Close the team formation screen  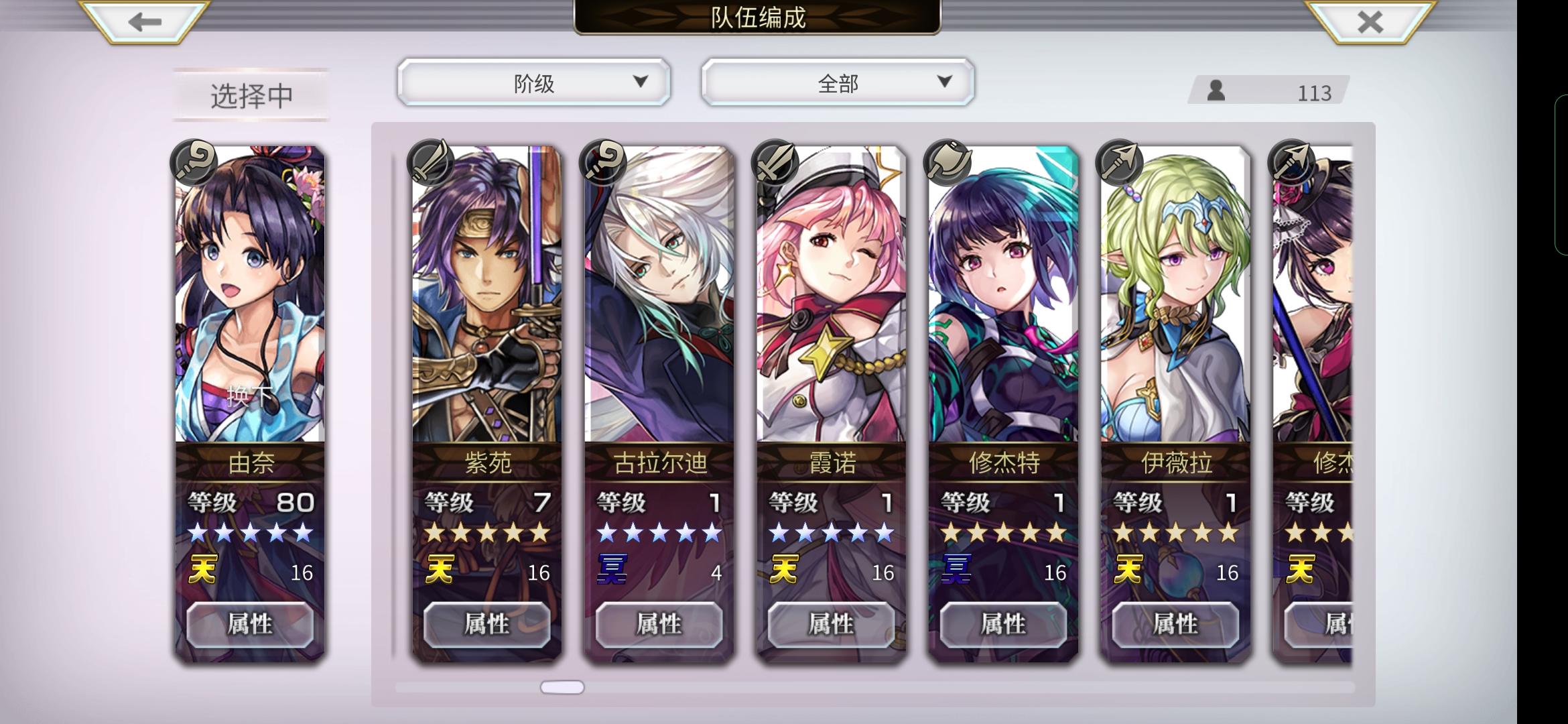coord(1370,22)
